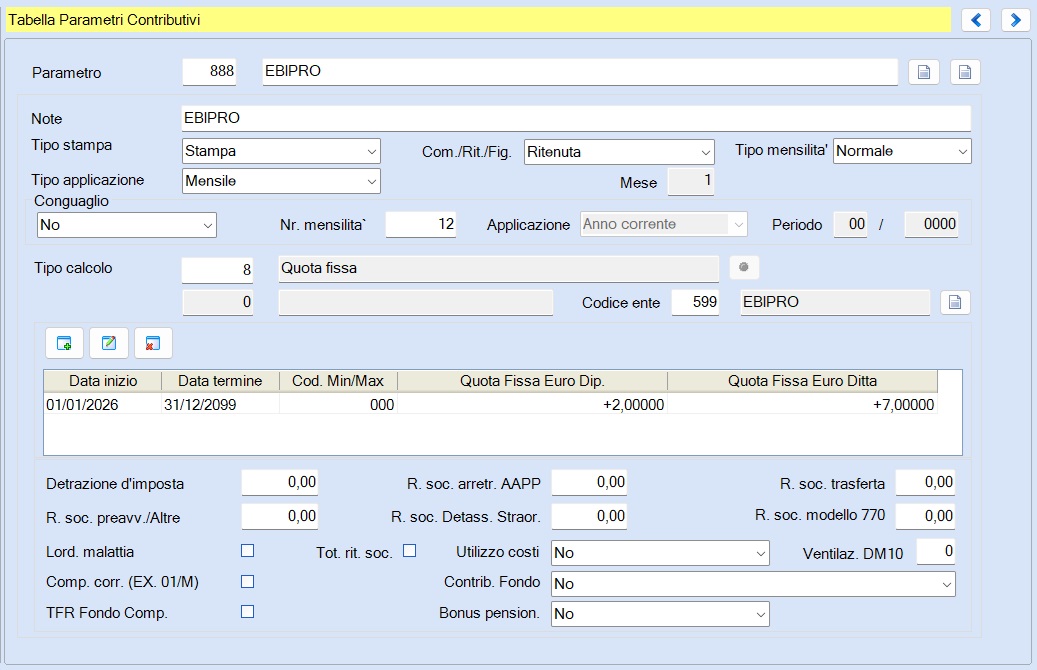Image resolution: width=1037 pixels, height=670 pixels.
Task: Click R. soc. Detass. Straor. field
Action: 589,517
